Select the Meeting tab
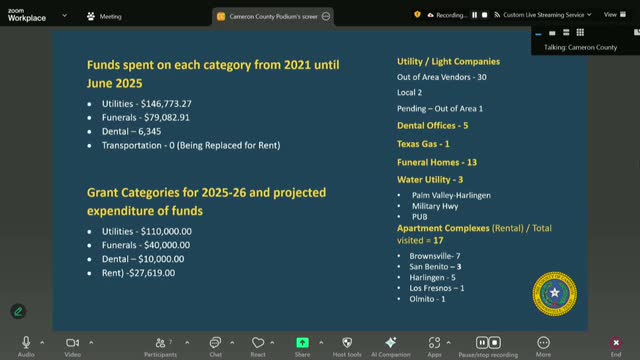The width and height of the screenshot is (640, 360). (104, 16)
